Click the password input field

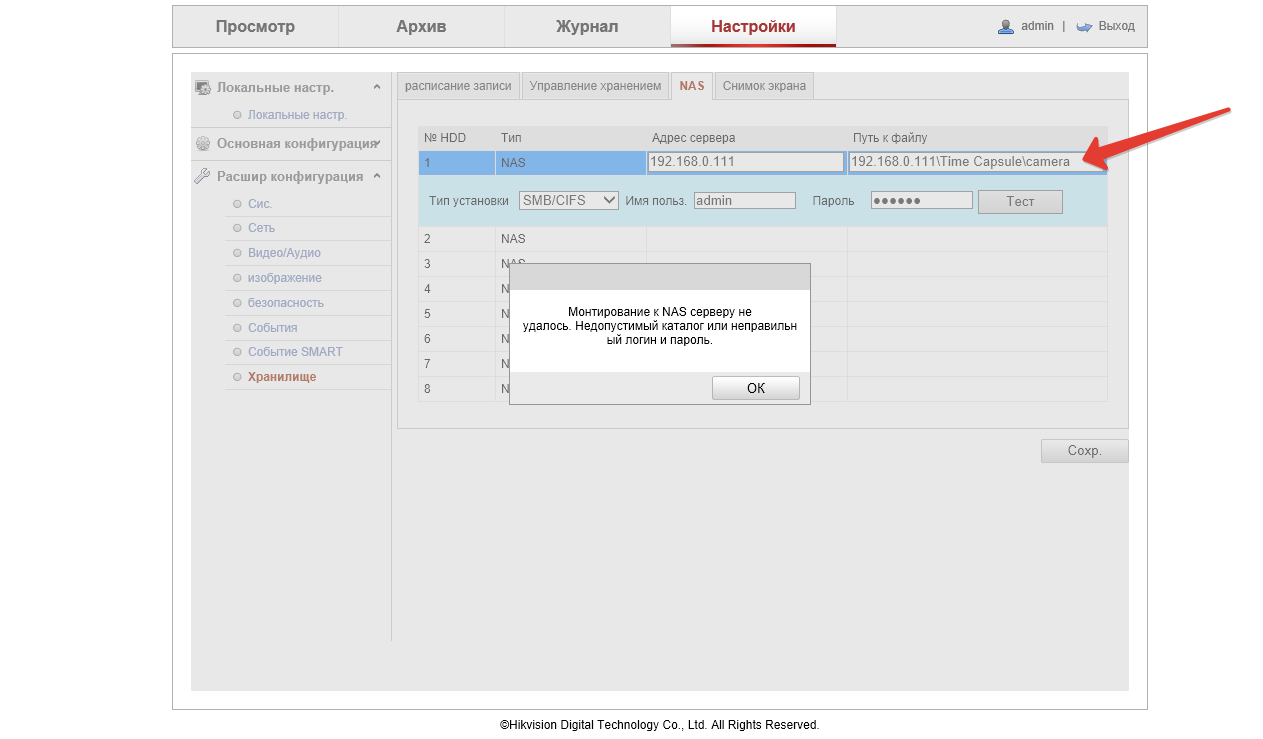click(x=921, y=201)
